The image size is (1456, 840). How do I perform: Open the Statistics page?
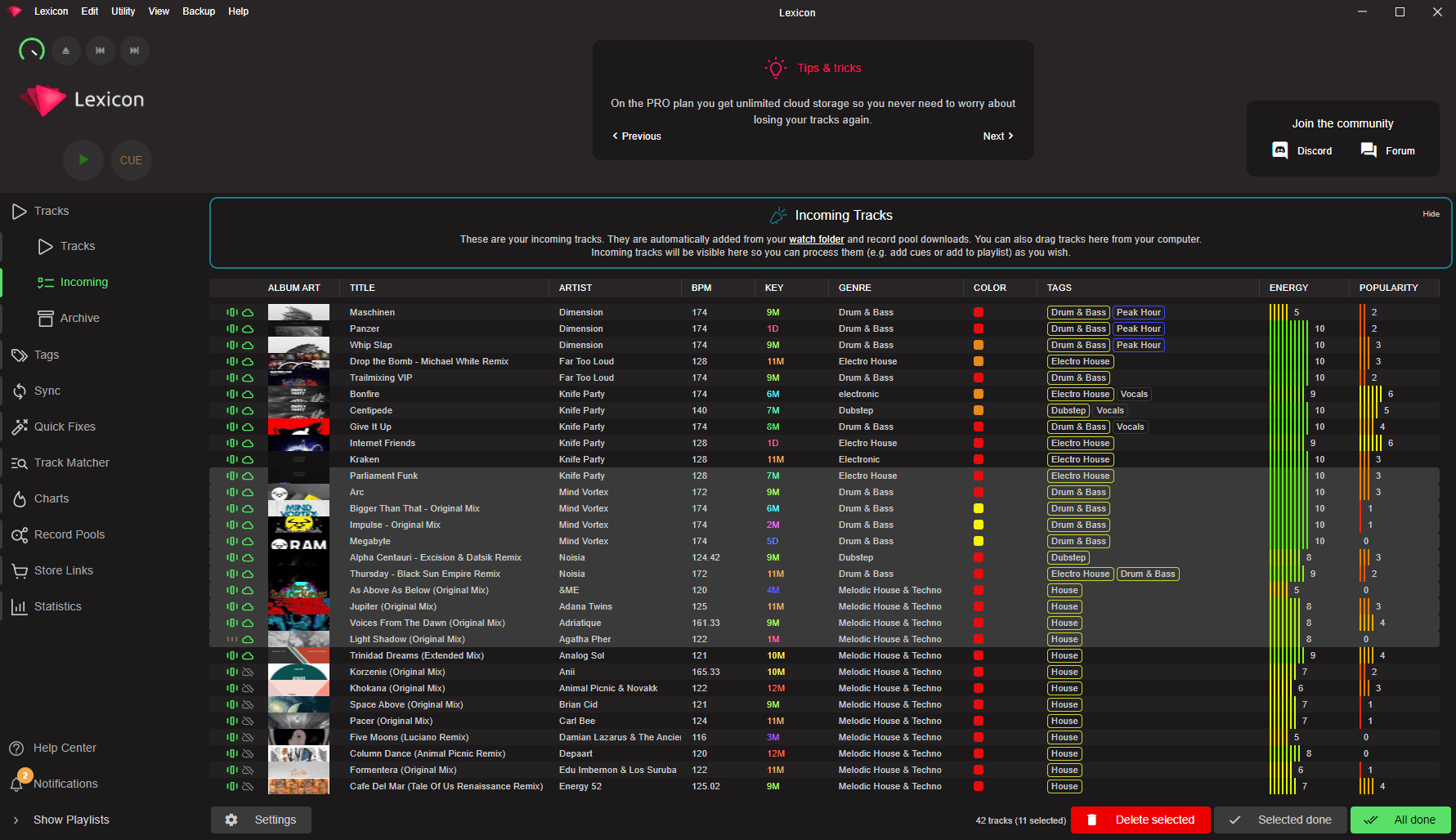(46, 606)
